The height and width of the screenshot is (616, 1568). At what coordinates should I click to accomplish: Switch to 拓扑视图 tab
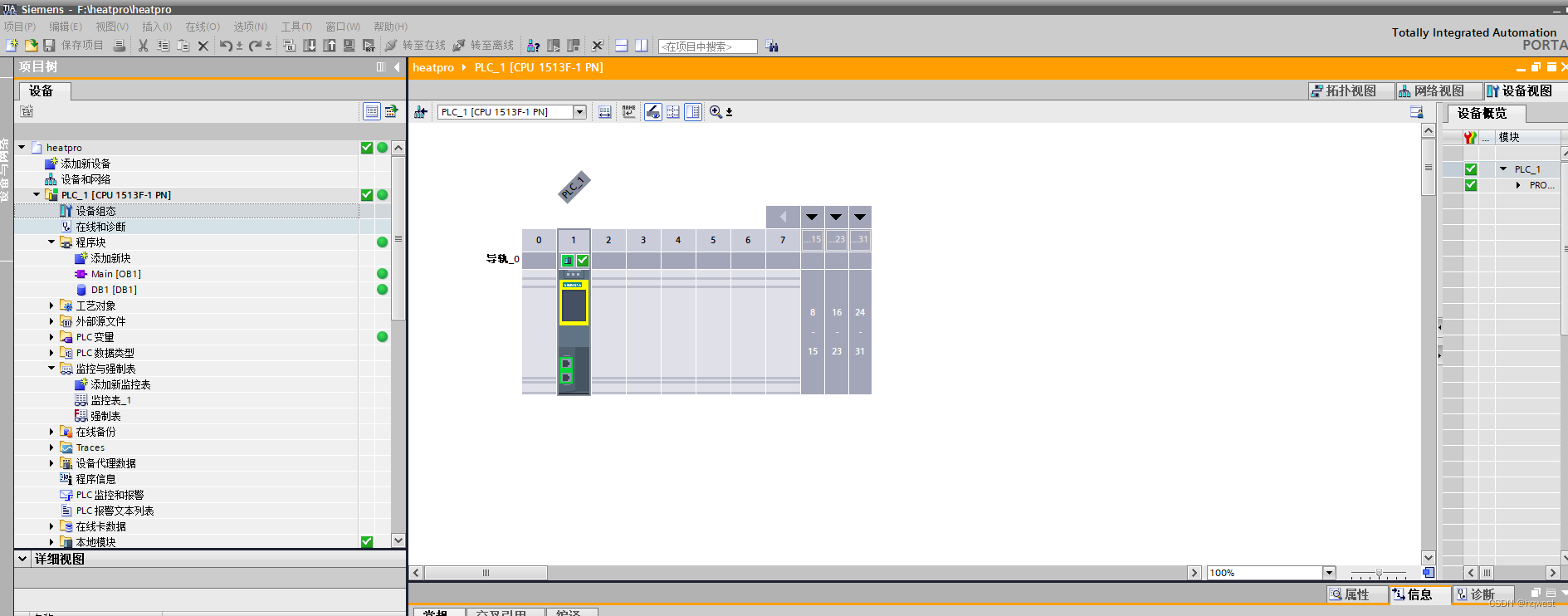click(x=1351, y=90)
